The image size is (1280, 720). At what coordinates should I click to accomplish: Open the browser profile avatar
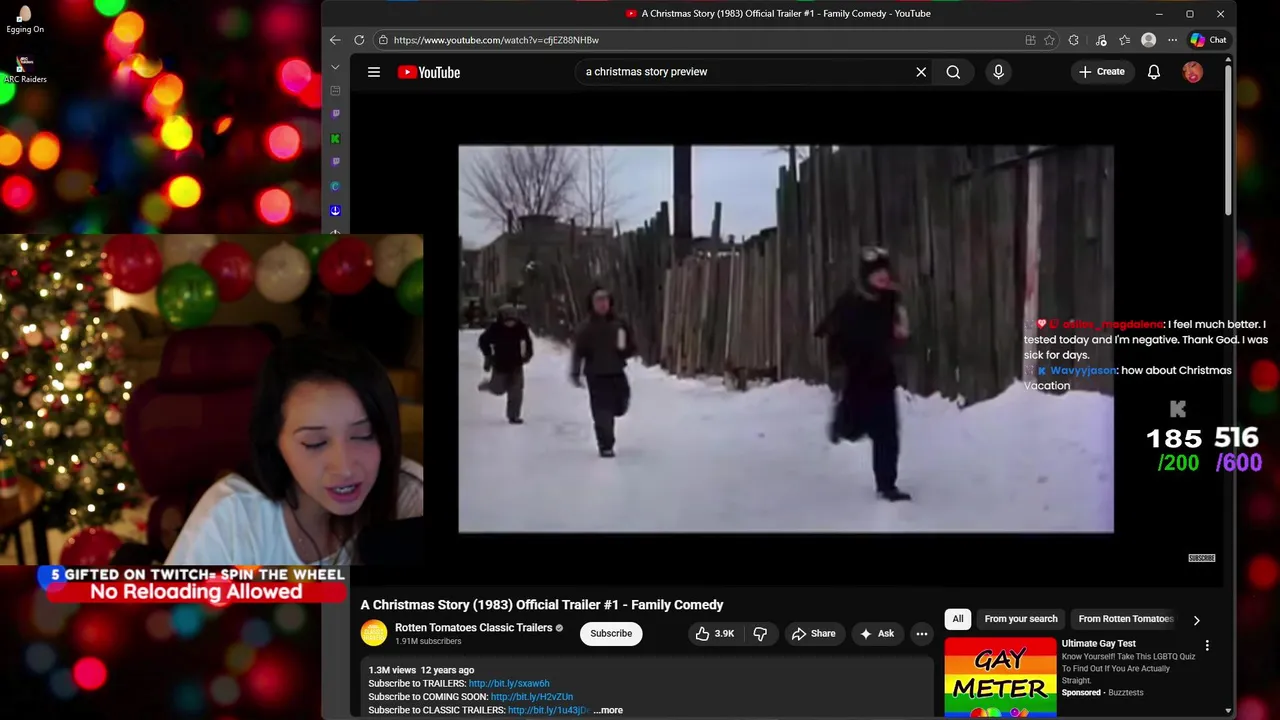(x=1149, y=40)
